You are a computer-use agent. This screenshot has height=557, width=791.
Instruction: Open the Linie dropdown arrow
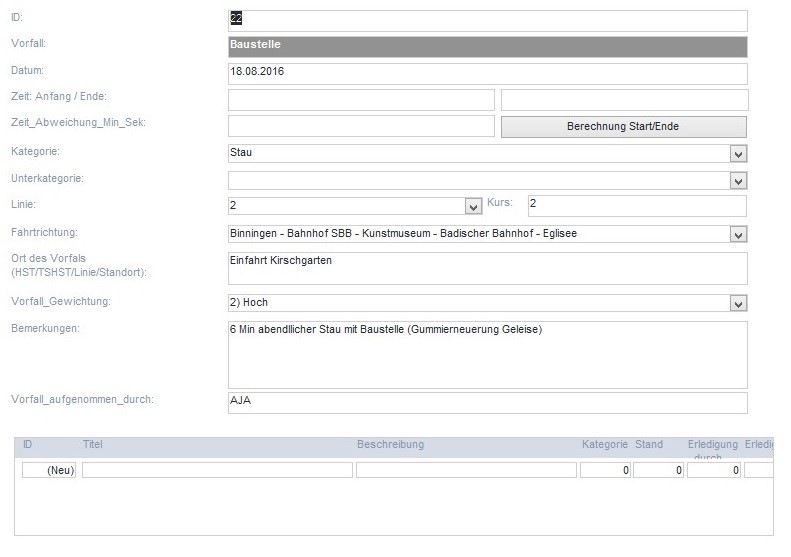click(473, 207)
